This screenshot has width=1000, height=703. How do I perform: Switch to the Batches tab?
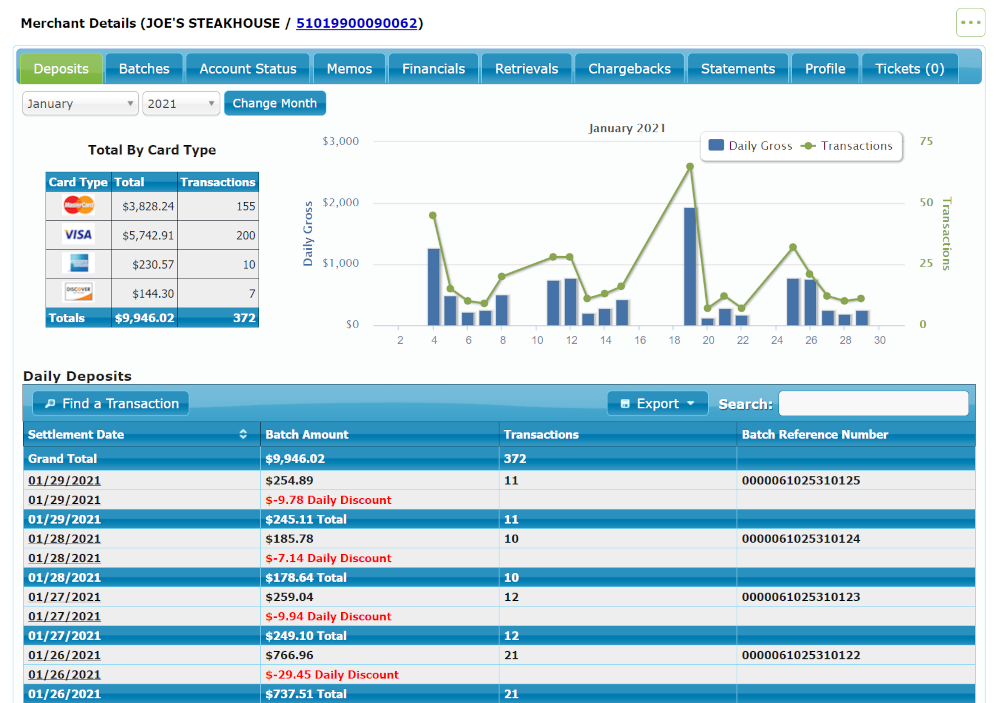144,68
